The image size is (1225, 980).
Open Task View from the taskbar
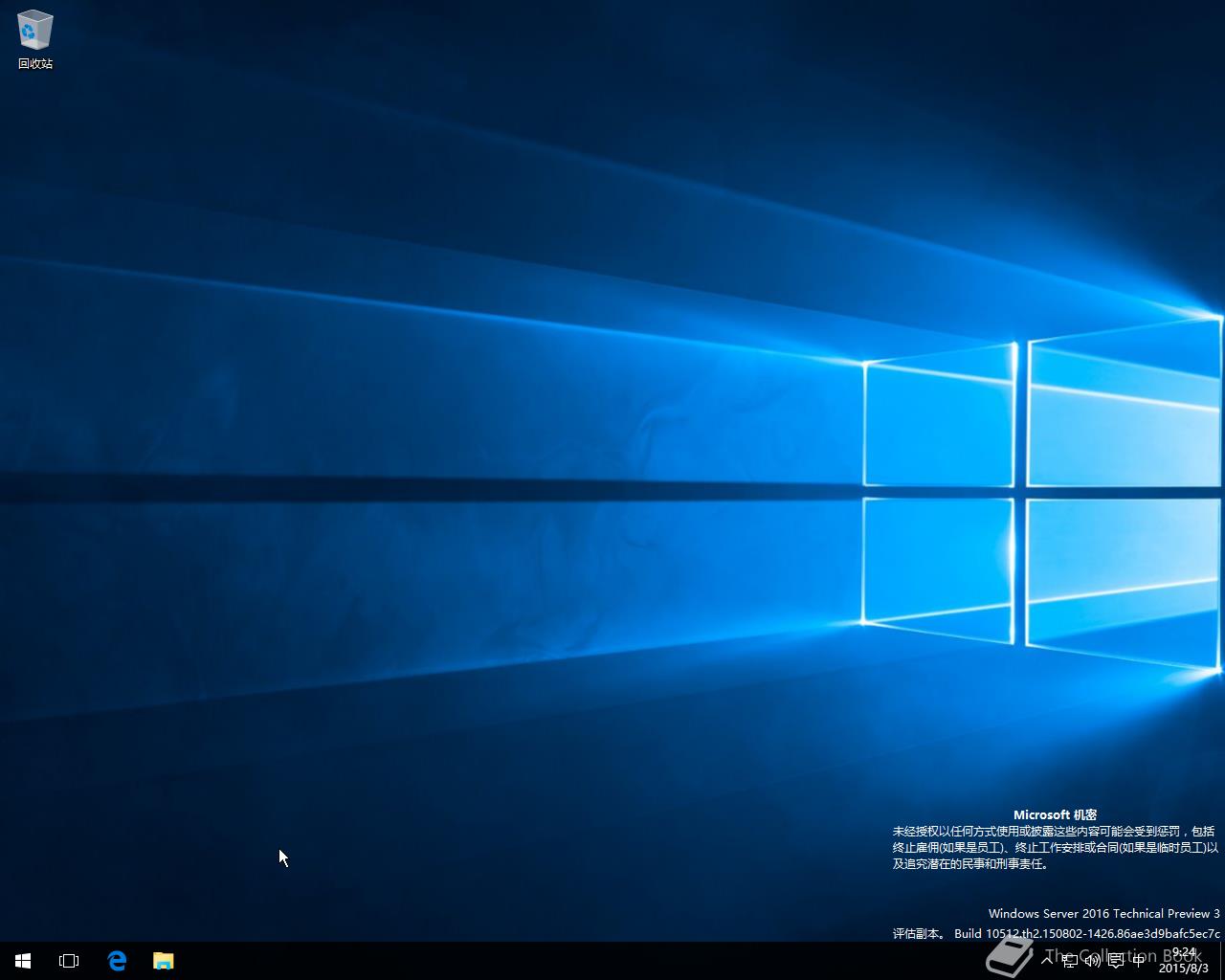69,961
